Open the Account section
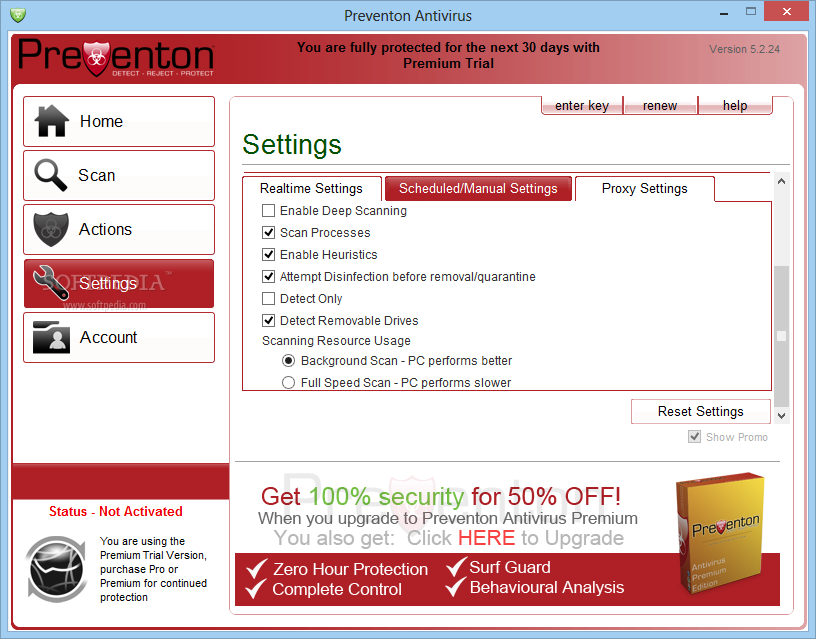 [119, 337]
